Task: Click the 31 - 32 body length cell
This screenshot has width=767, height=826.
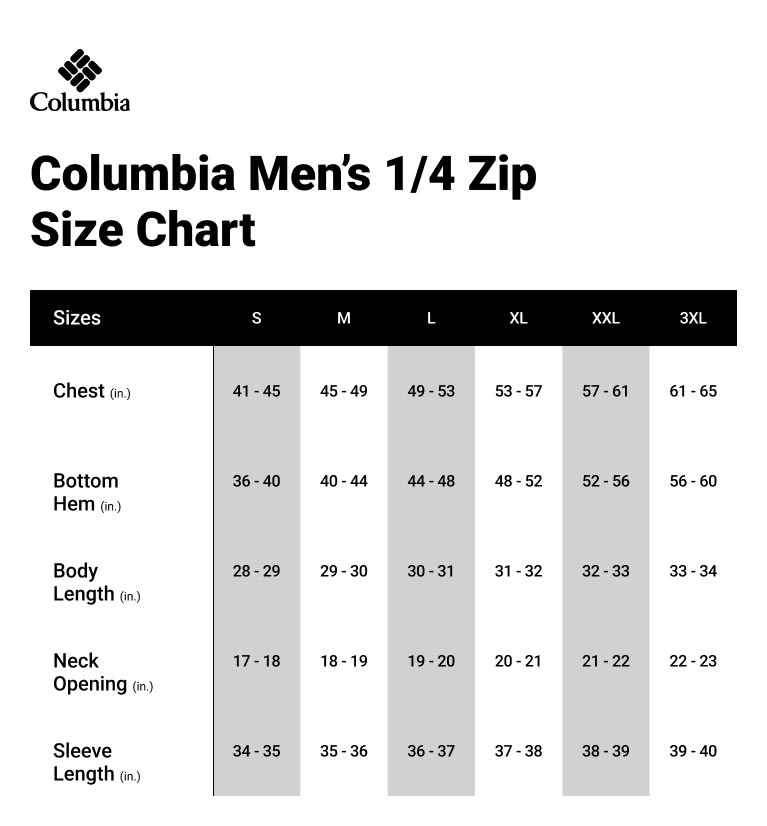Action: 518,571
